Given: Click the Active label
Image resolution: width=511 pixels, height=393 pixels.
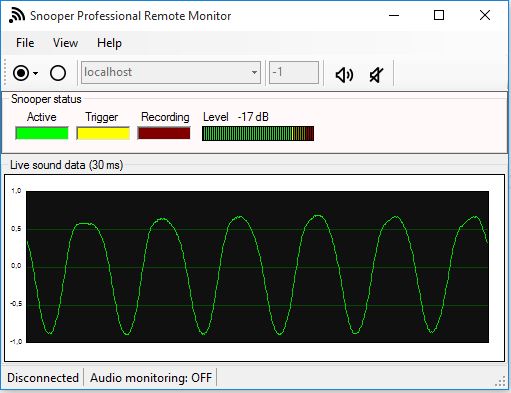Looking at the screenshot, I should (42, 117).
